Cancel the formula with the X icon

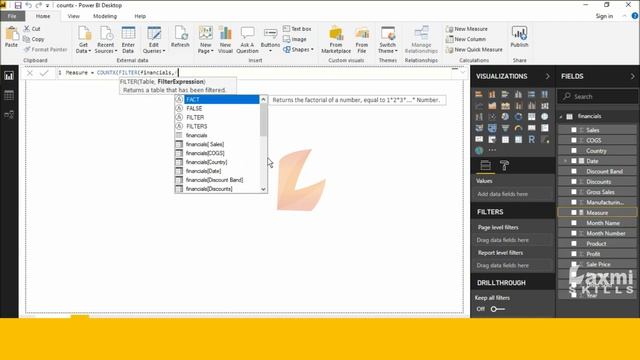(29, 73)
